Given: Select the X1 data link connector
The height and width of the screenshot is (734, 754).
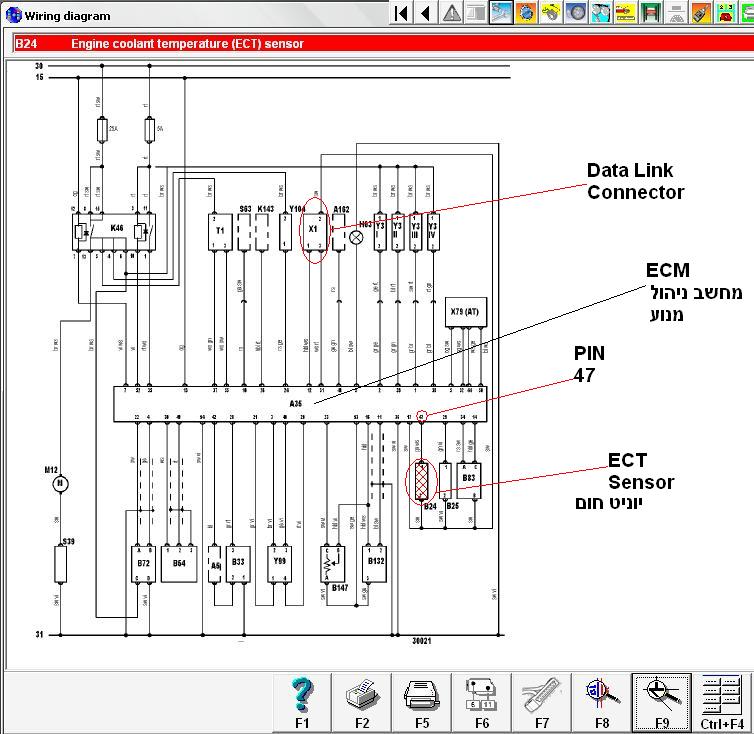Looking at the screenshot, I should [x=314, y=228].
